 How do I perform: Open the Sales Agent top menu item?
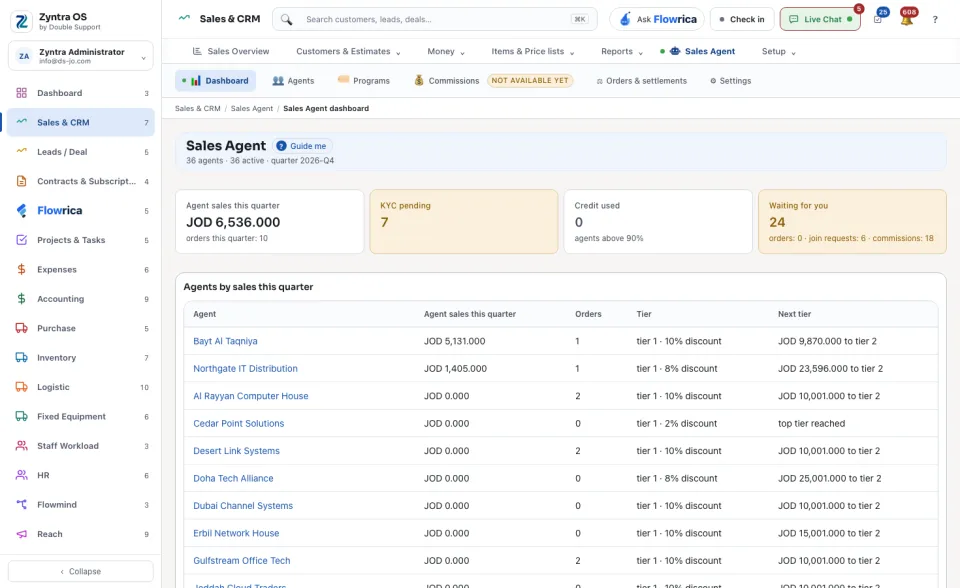click(x=697, y=51)
